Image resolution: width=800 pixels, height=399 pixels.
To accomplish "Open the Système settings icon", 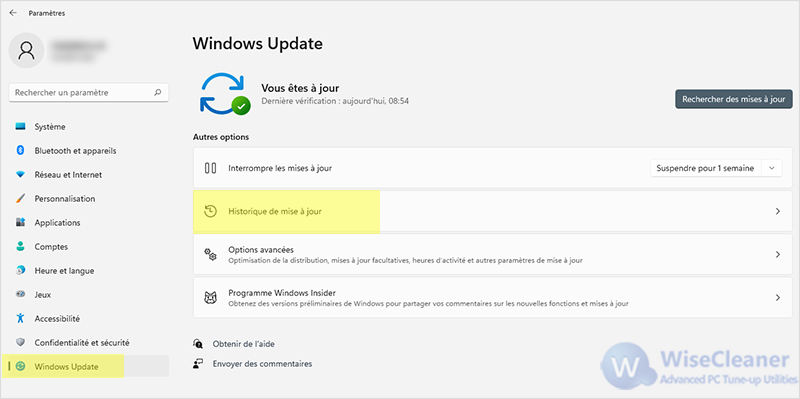I will click(20, 127).
